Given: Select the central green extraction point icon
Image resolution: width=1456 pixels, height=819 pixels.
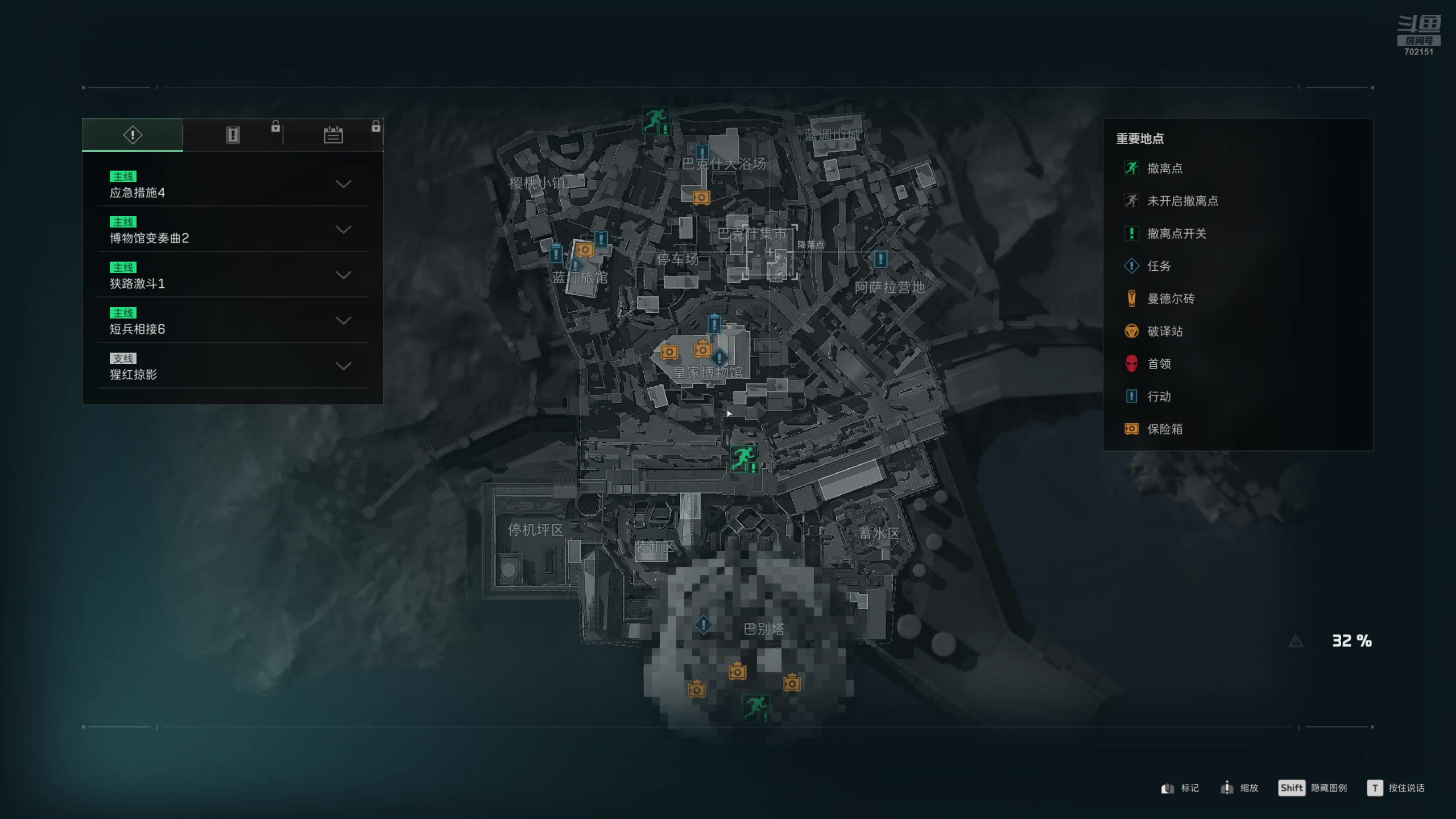Looking at the screenshot, I should point(743,458).
